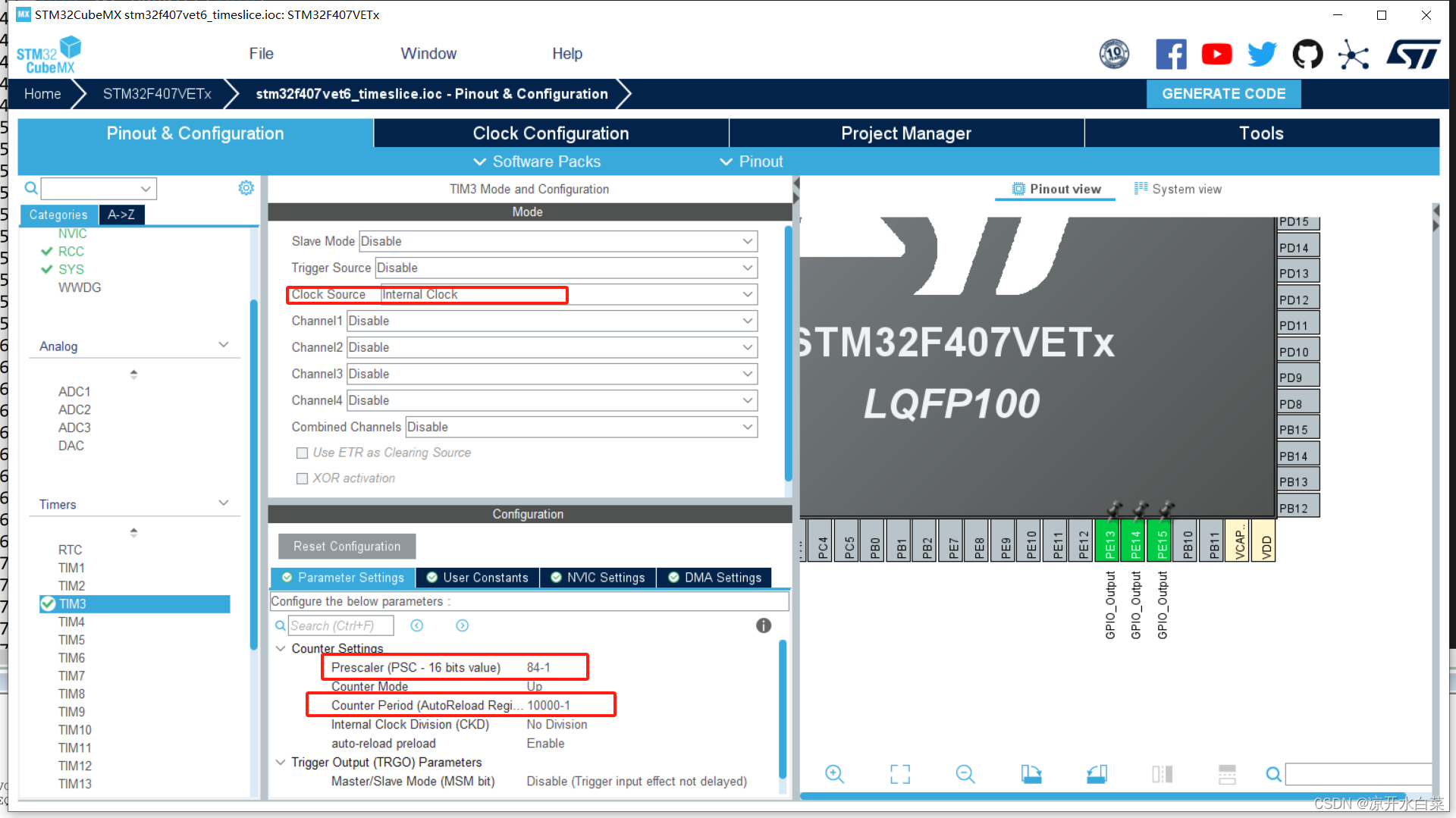
Task: Zoom in on the pinout view
Action: coord(834,774)
